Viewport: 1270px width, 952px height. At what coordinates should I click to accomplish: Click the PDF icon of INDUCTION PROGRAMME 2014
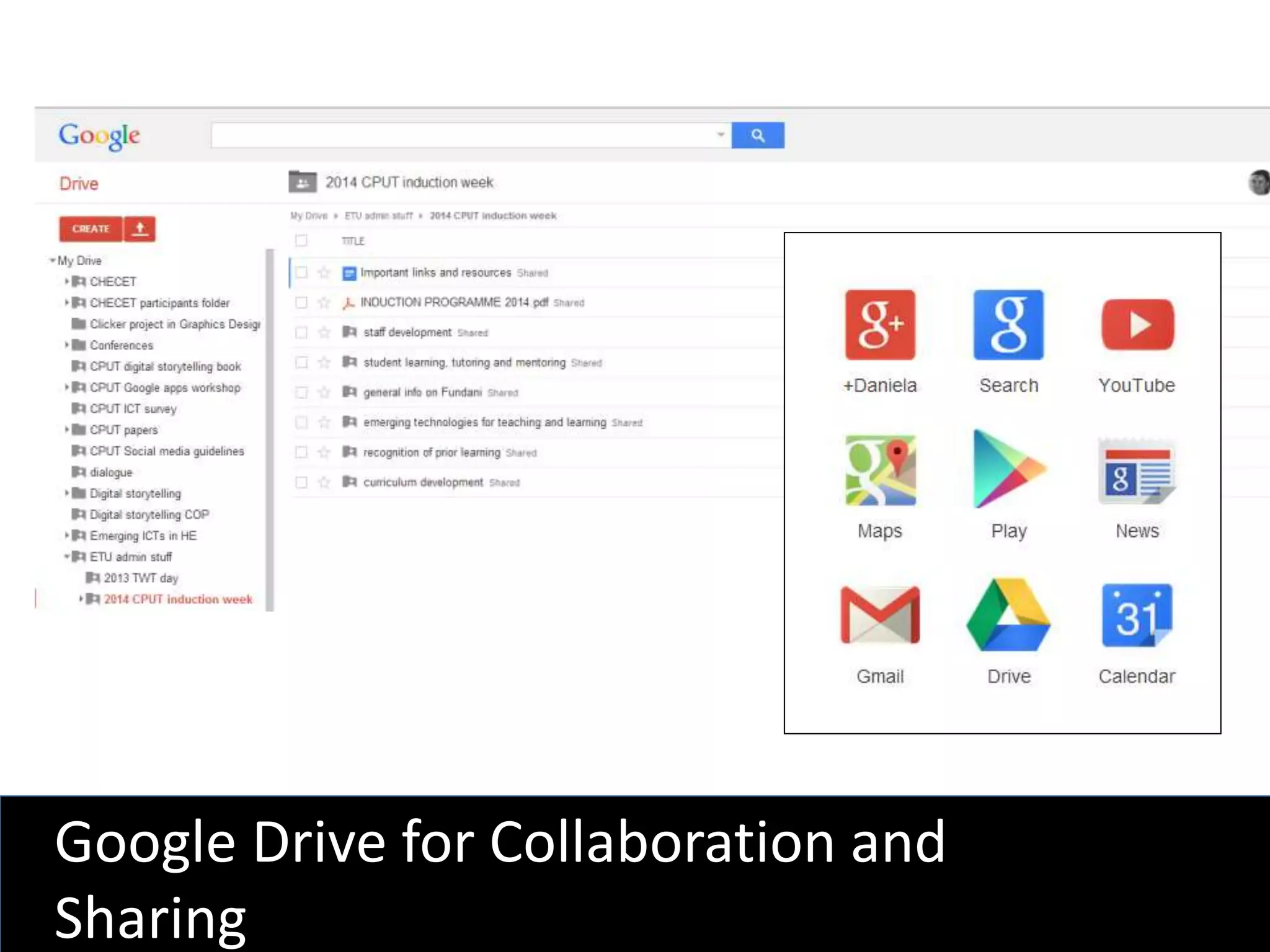[349, 302]
